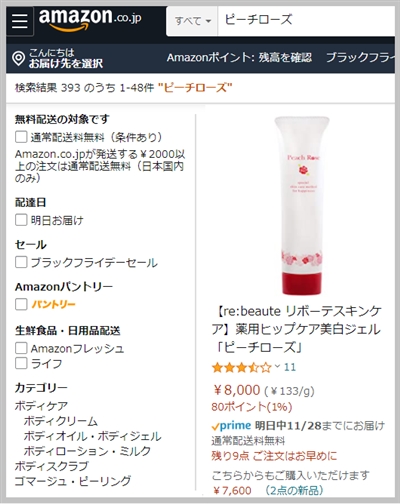
Task: Open the ボディオイル・ボディジェル category
Action: 92,436
